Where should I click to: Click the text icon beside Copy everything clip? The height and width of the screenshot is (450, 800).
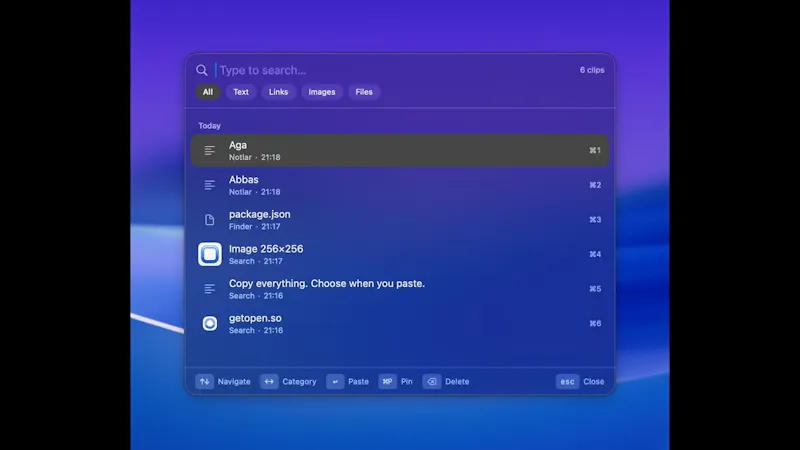tap(210, 289)
